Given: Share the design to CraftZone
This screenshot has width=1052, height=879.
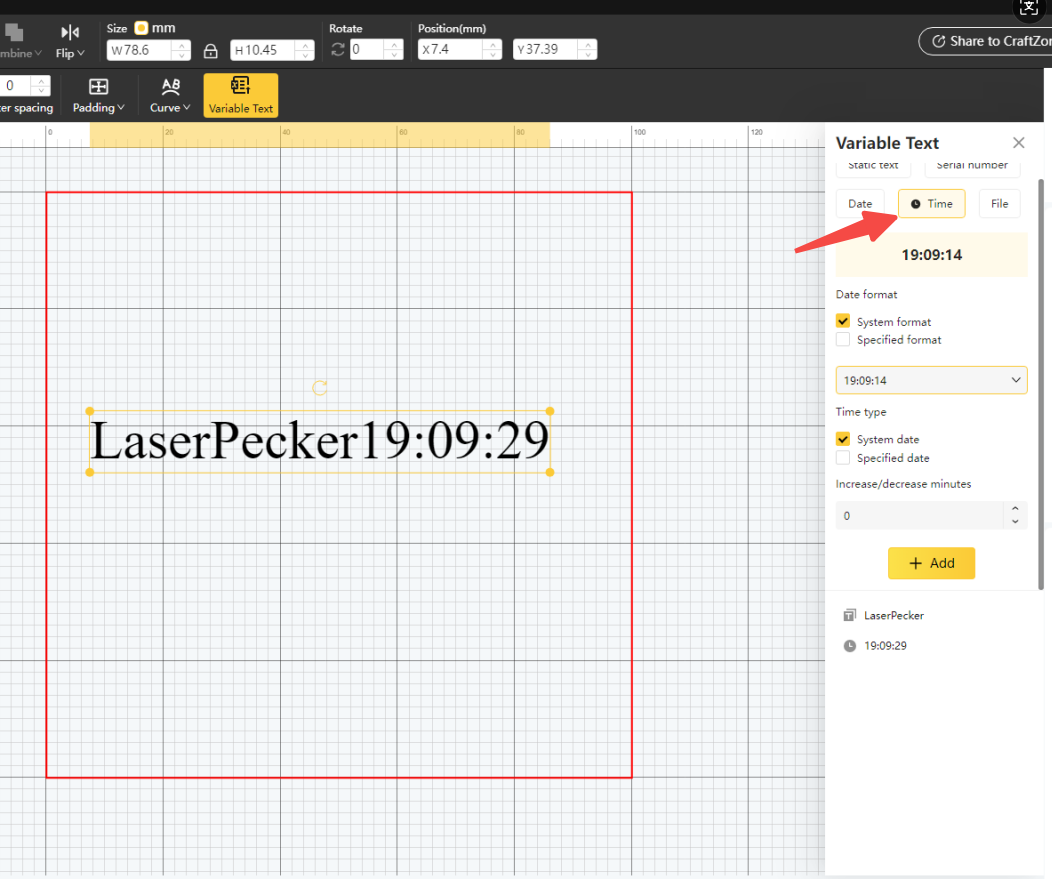Looking at the screenshot, I should (985, 41).
